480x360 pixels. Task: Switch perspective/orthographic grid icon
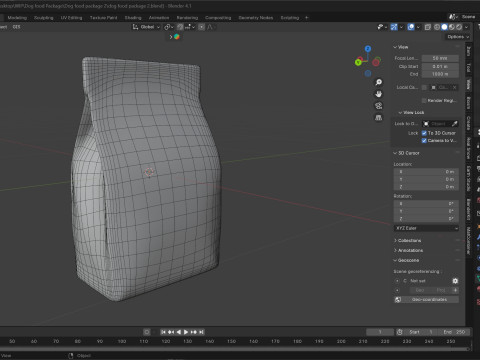tap(378, 118)
